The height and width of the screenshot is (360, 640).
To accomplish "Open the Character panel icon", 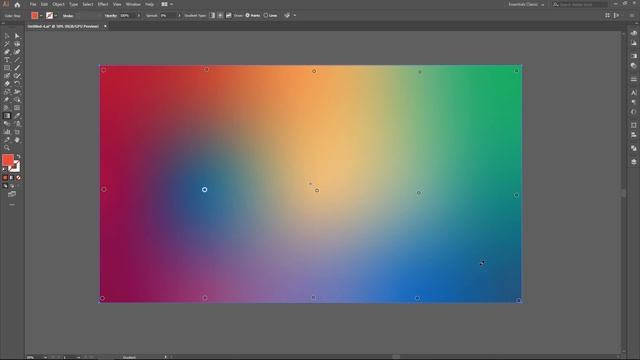I will pyautogui.click(x=633, y=93).
